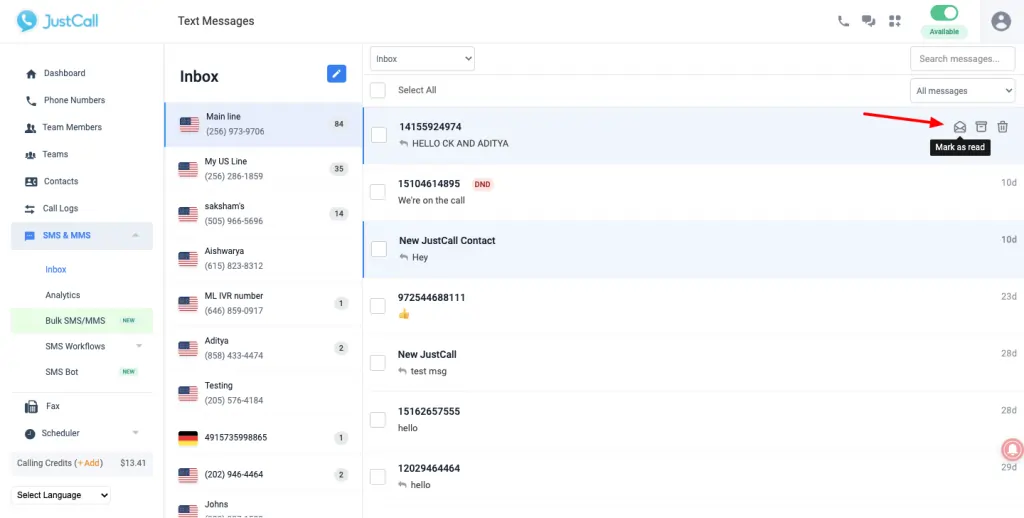
Task: Open the 'test msg' conversation
Action: 693,363
